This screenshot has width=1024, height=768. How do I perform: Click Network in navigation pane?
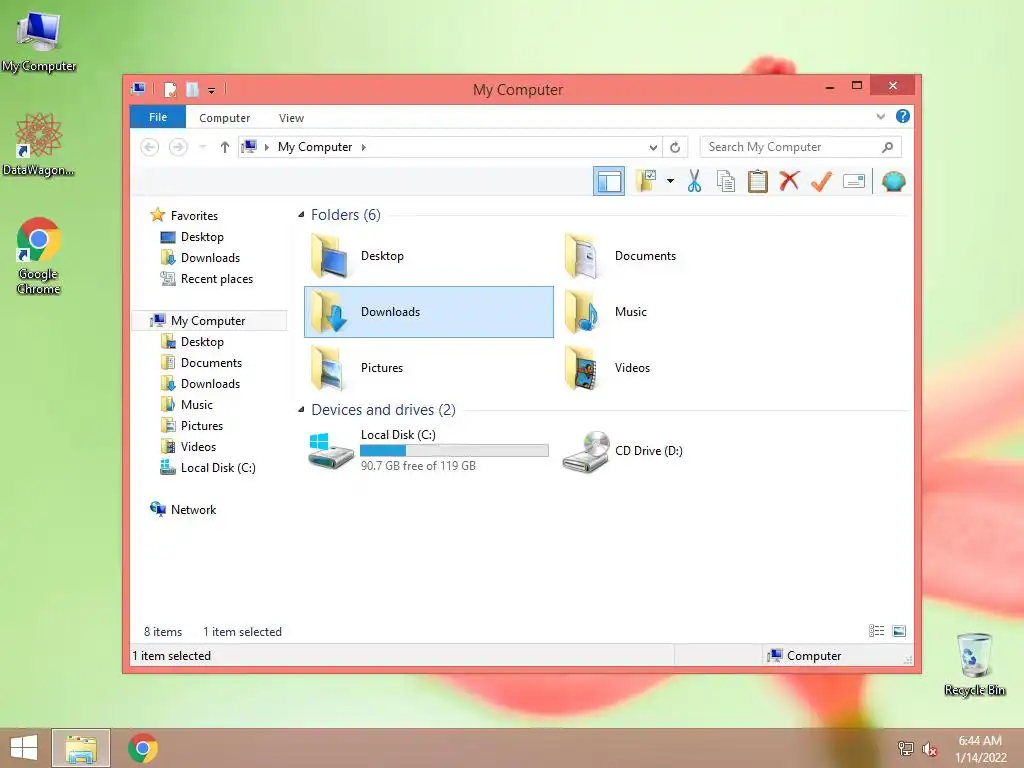(x=193, y=509)
